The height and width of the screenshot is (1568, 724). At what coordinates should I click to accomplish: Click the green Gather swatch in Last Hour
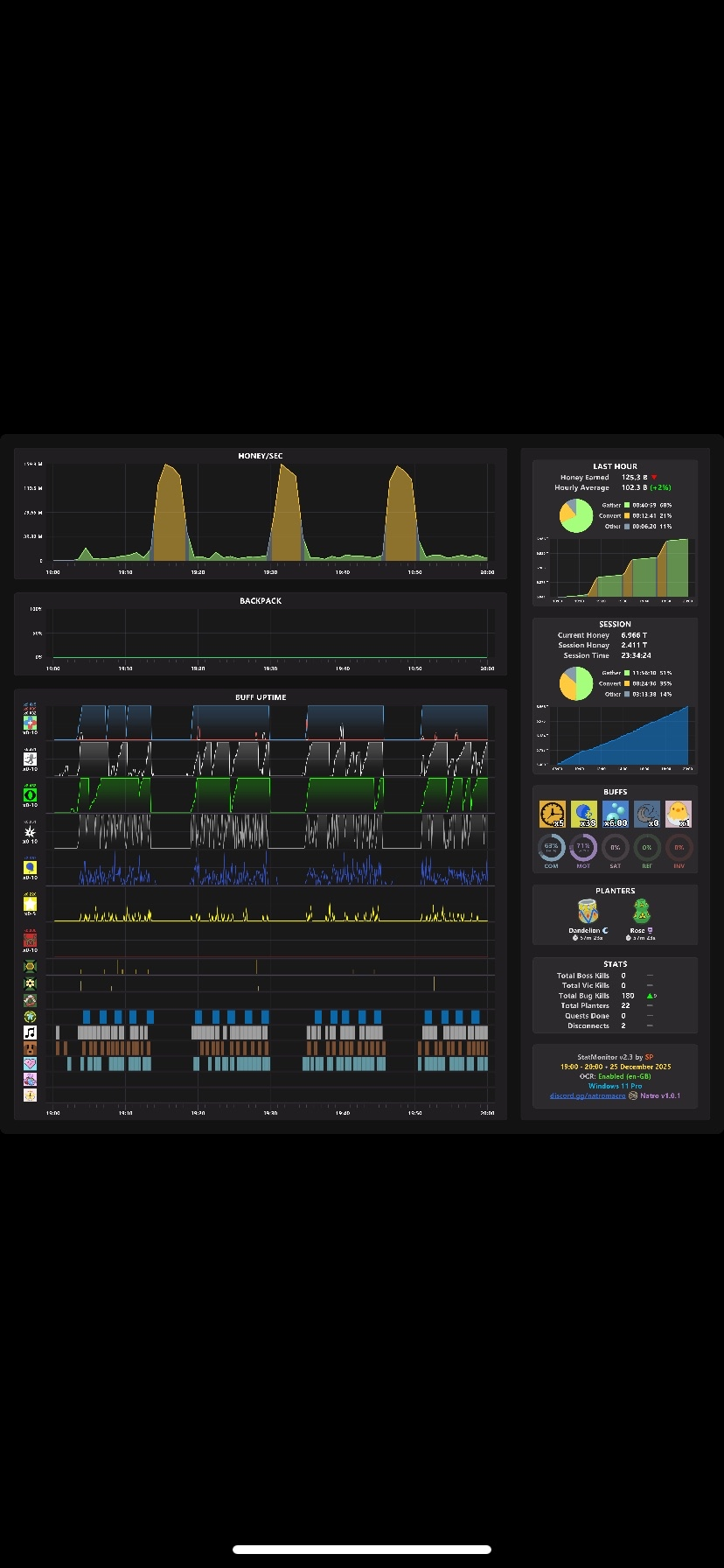(627, 505)
